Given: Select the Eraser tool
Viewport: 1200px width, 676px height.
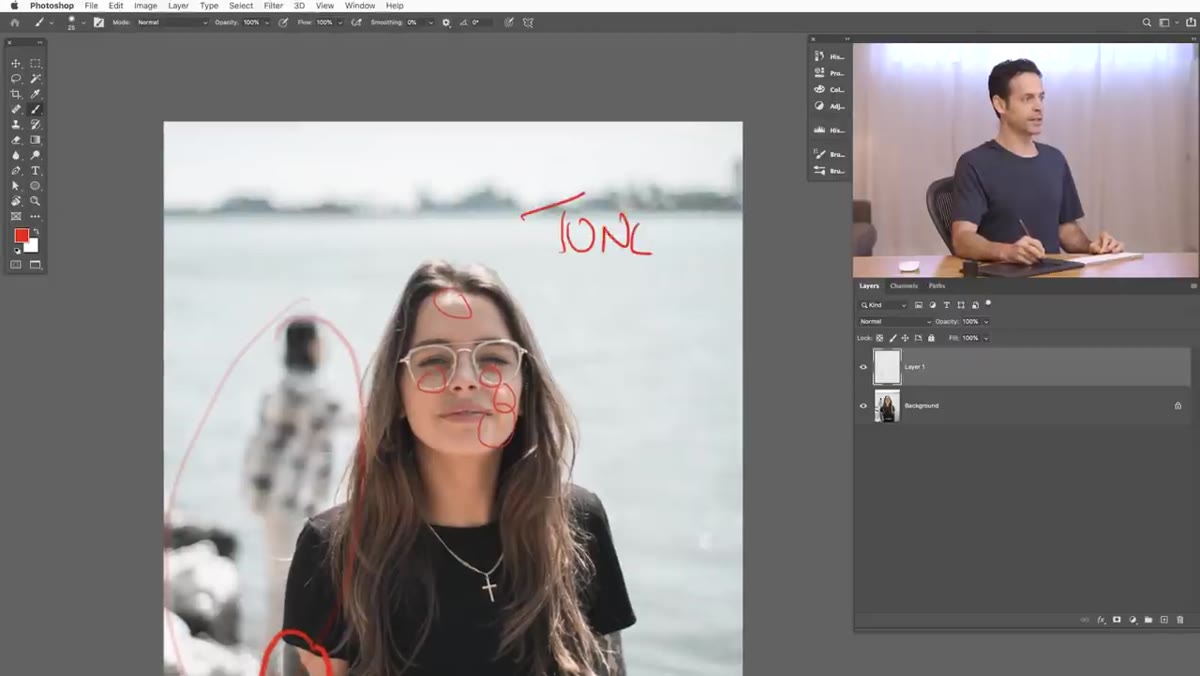Looking at the screenshot, I should tap(16, 140).
